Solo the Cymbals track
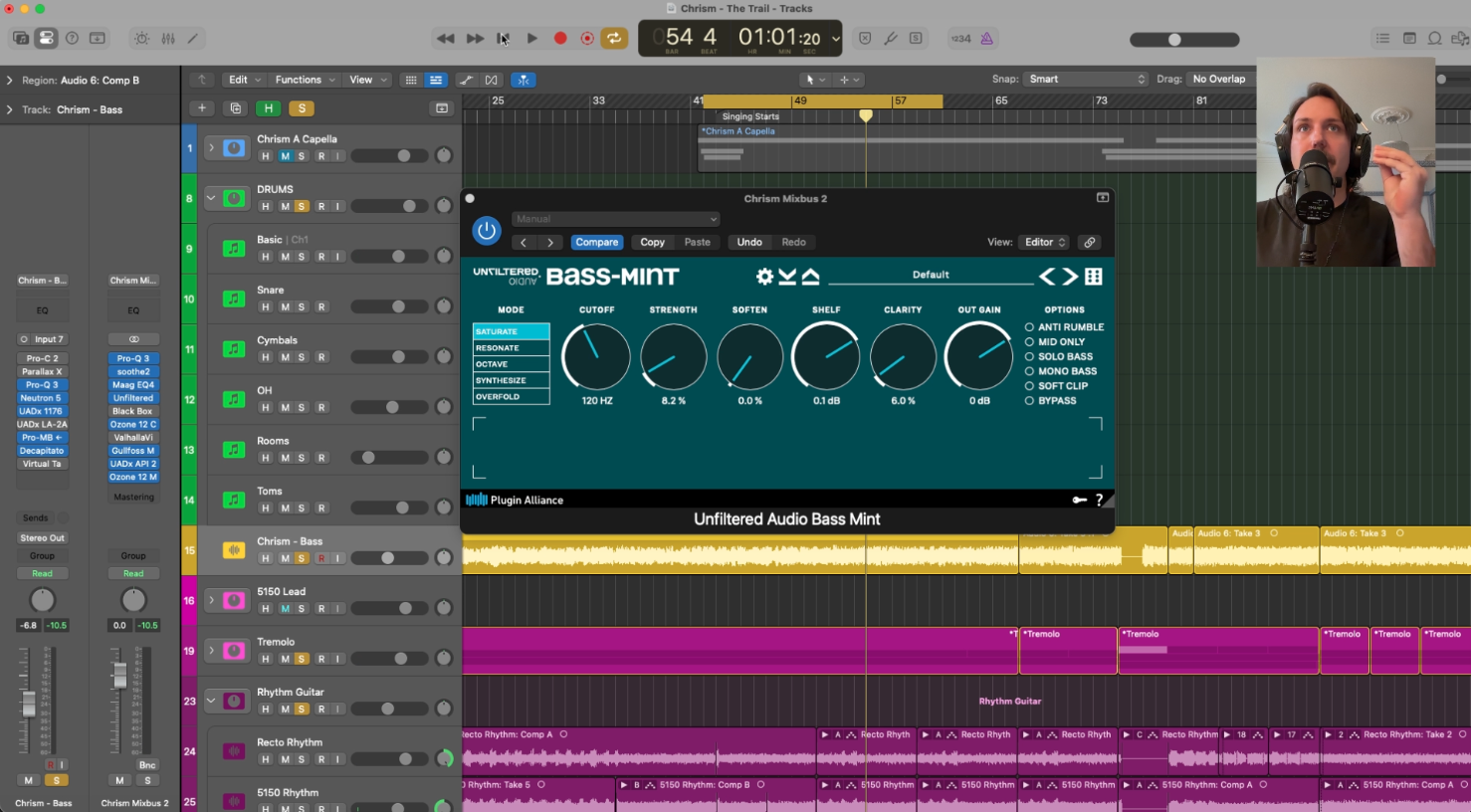 302,357
